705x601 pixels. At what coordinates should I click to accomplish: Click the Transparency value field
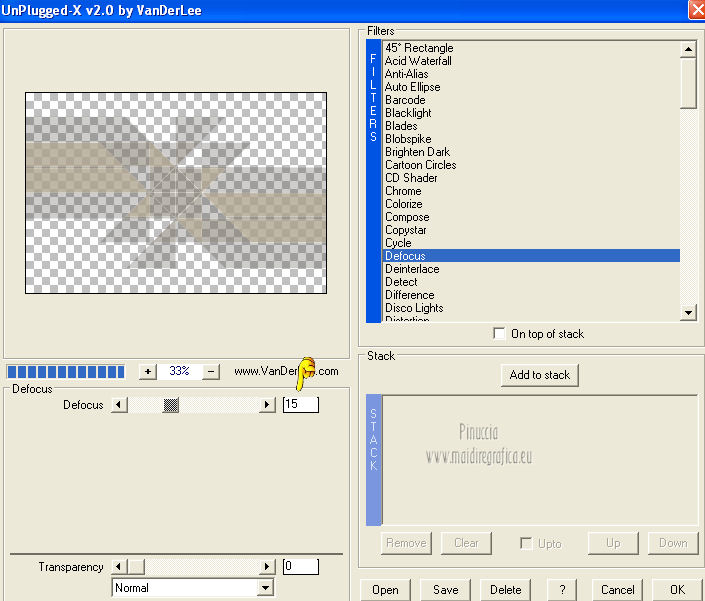tap(301, 566)
